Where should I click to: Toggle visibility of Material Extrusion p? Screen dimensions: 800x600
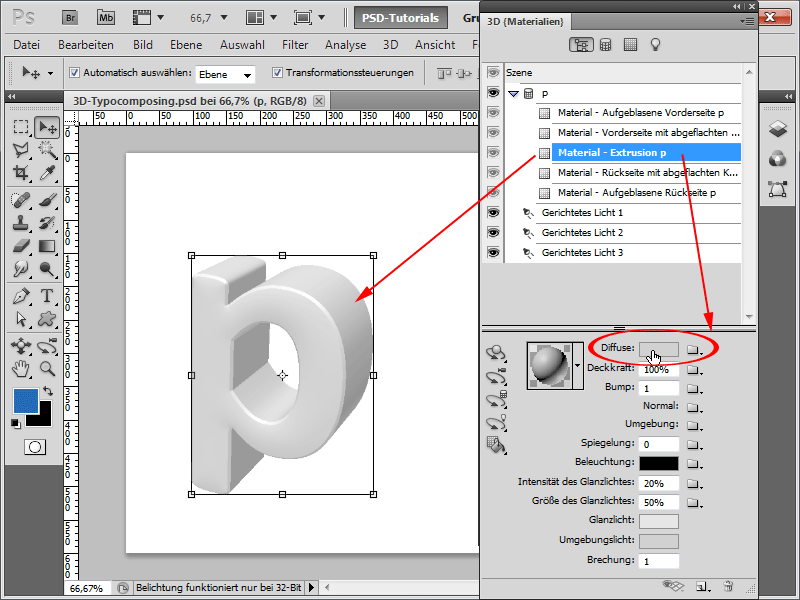tap(493, 152)
